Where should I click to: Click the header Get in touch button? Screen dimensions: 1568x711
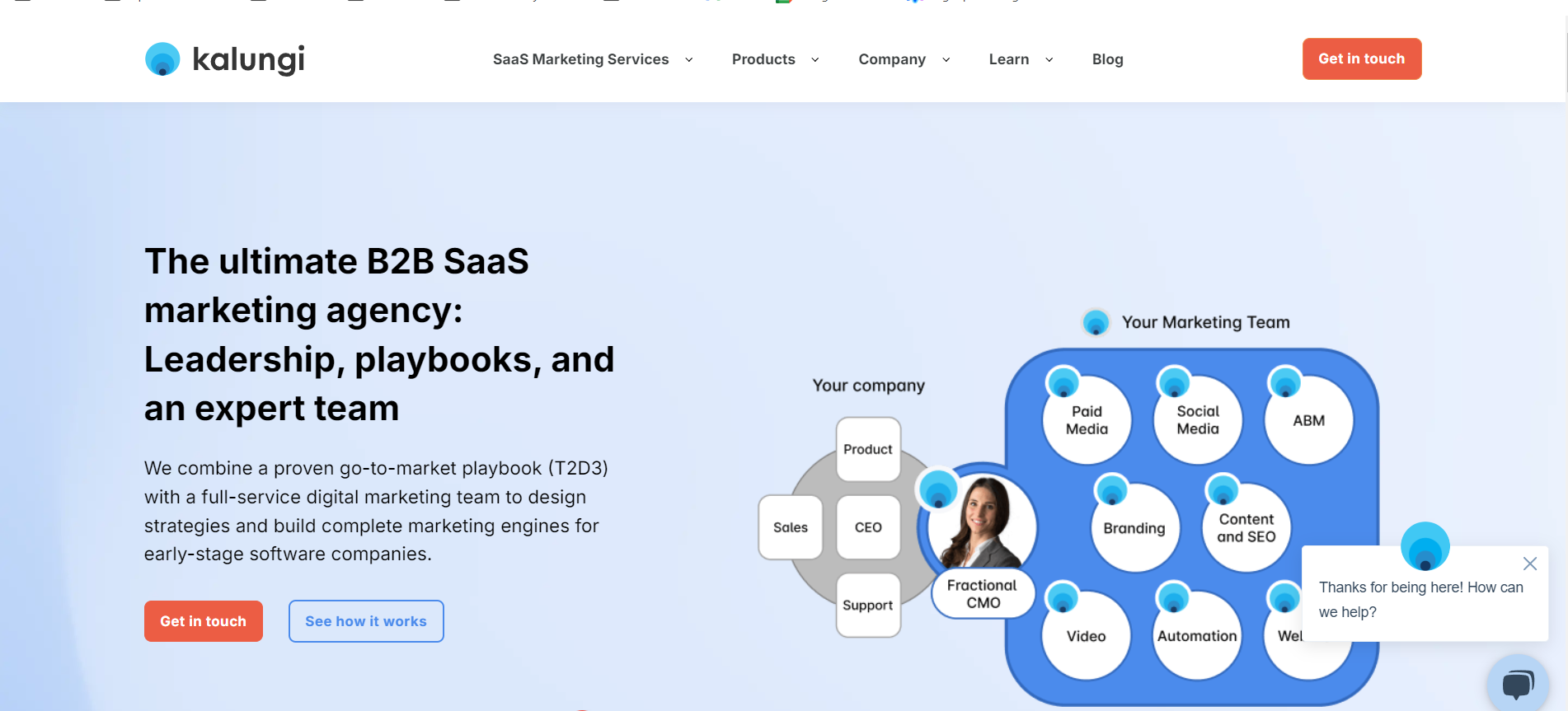[1361, 58]
